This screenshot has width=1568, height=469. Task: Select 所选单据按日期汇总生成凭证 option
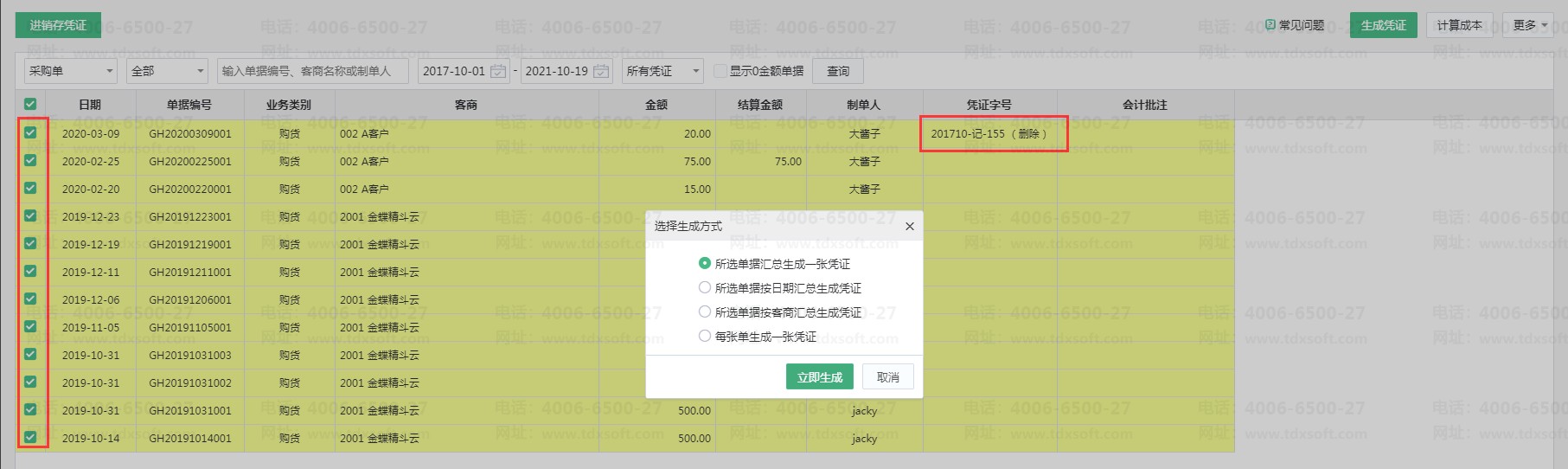point(705,287)
